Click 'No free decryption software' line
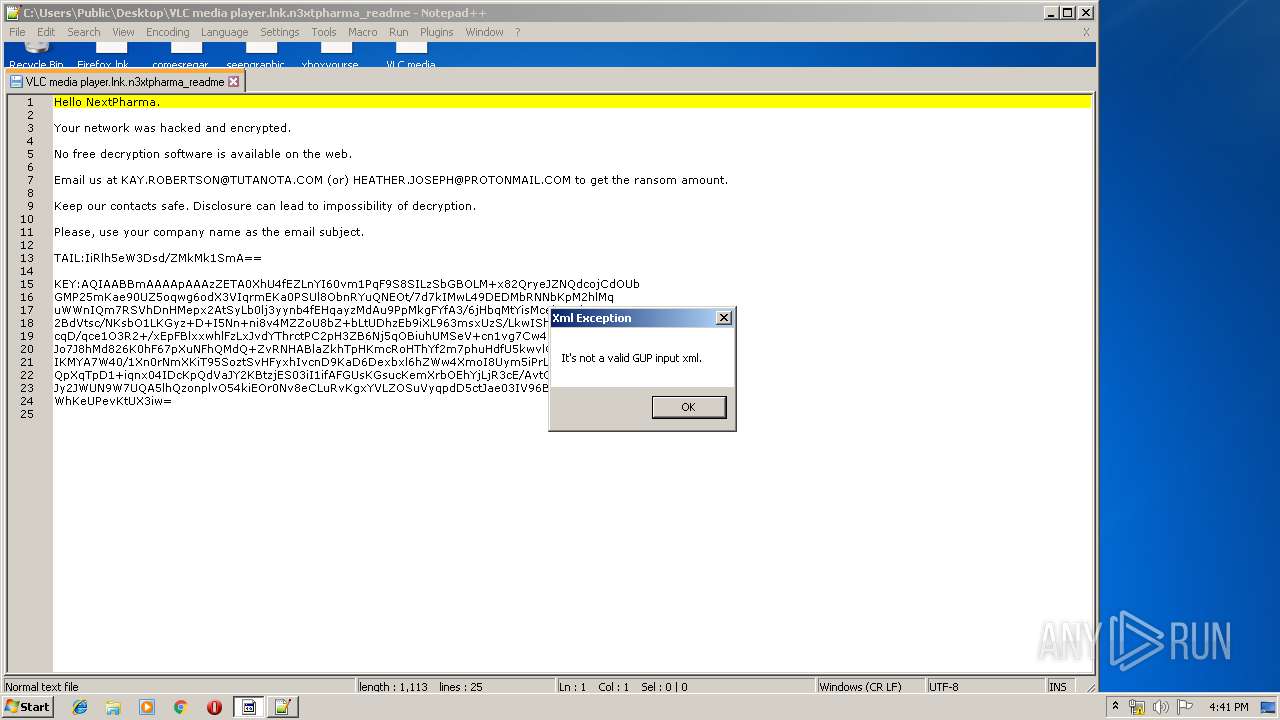This screenshot has width=1280, height=720. coord(203,154)
